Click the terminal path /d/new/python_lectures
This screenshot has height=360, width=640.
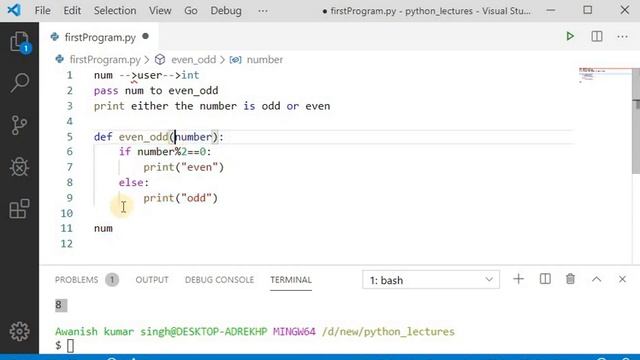[388, 331]
